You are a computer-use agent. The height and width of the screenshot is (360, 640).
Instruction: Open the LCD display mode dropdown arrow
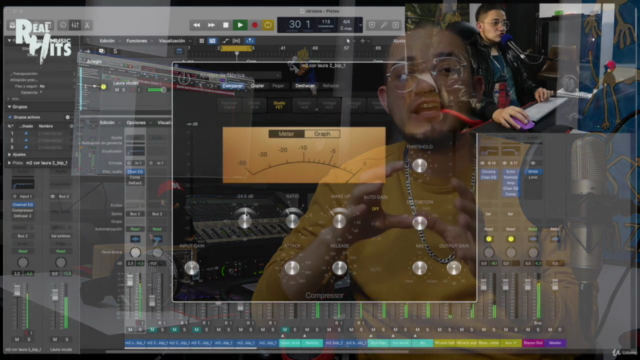pos(360,25)
